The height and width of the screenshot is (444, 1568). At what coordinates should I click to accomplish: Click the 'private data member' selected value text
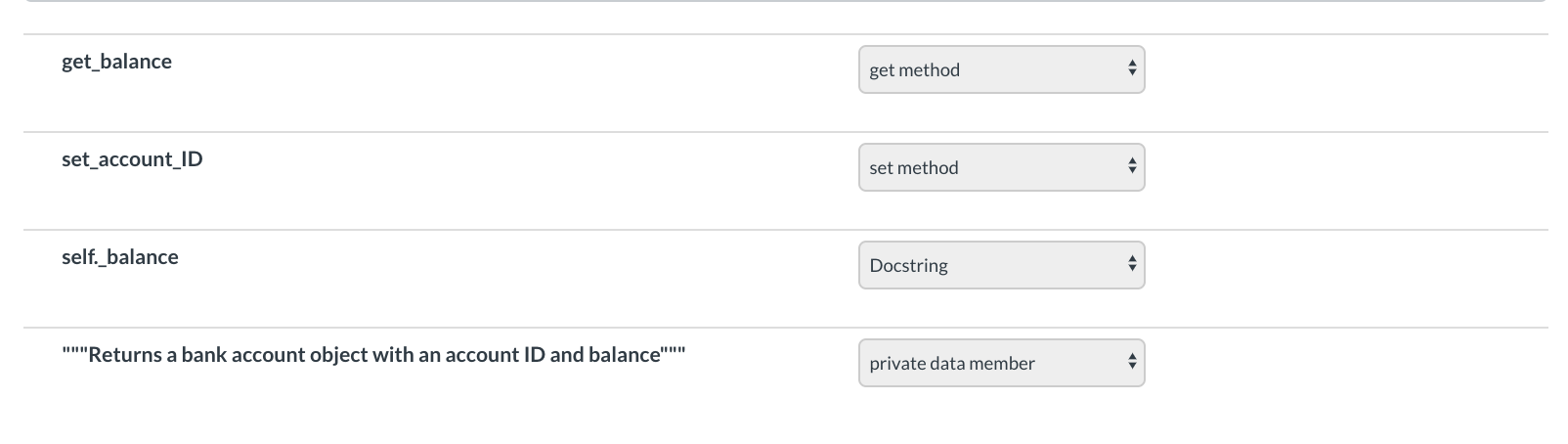[x=951, y=364]
